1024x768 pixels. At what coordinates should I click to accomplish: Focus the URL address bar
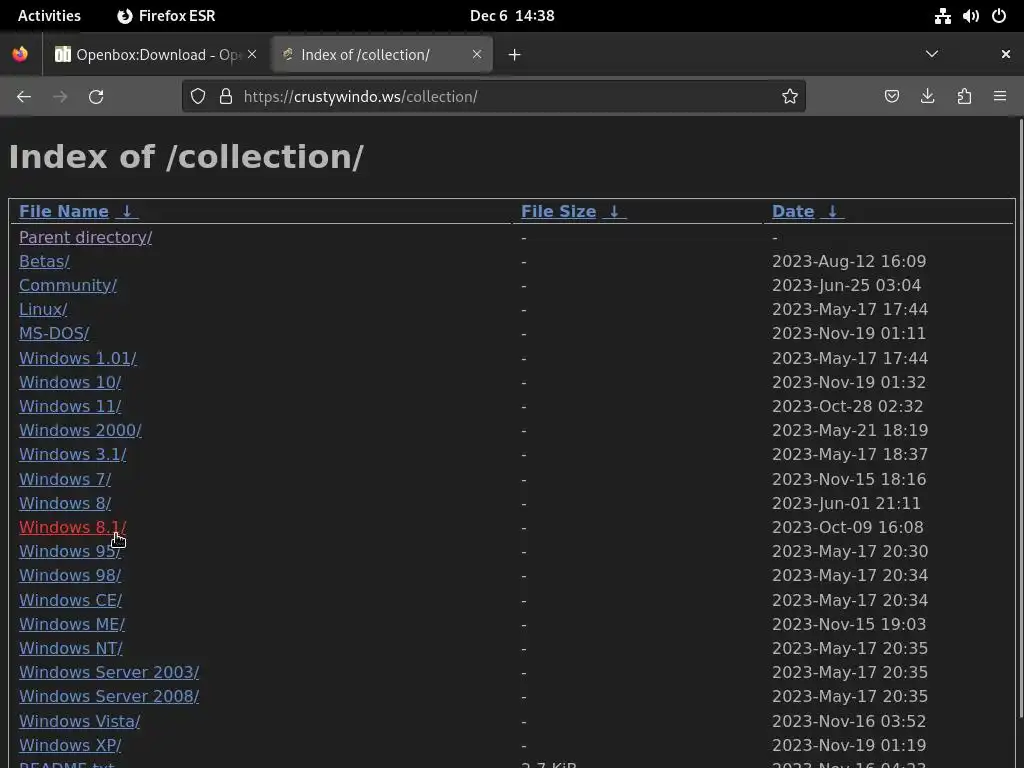496,97
